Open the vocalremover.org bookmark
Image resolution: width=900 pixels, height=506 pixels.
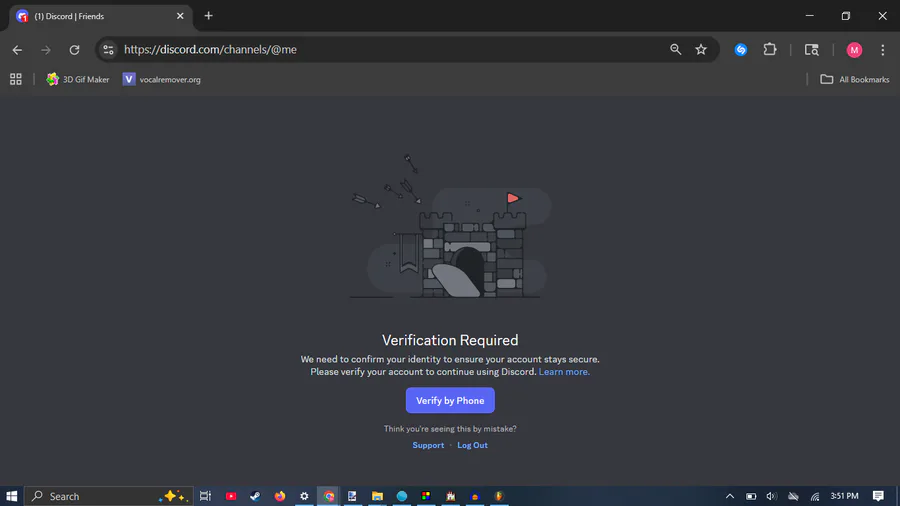(x=162, y=80)
